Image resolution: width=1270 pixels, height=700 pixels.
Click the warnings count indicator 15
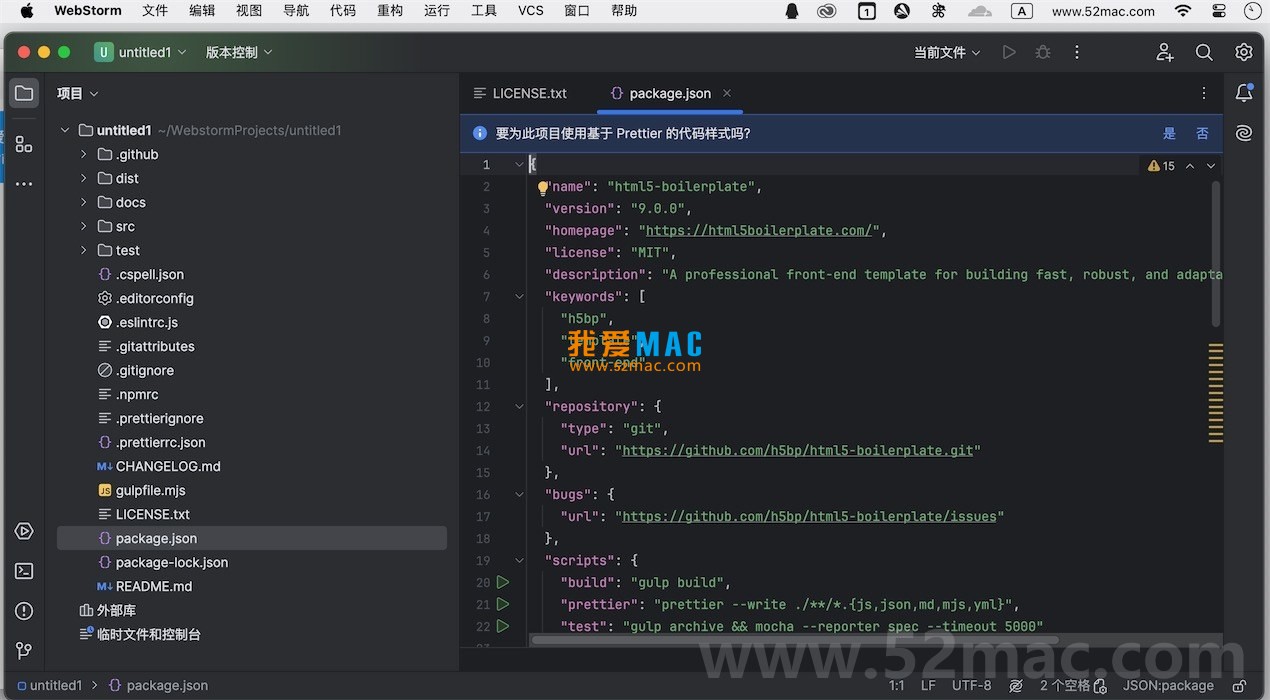1162,166
